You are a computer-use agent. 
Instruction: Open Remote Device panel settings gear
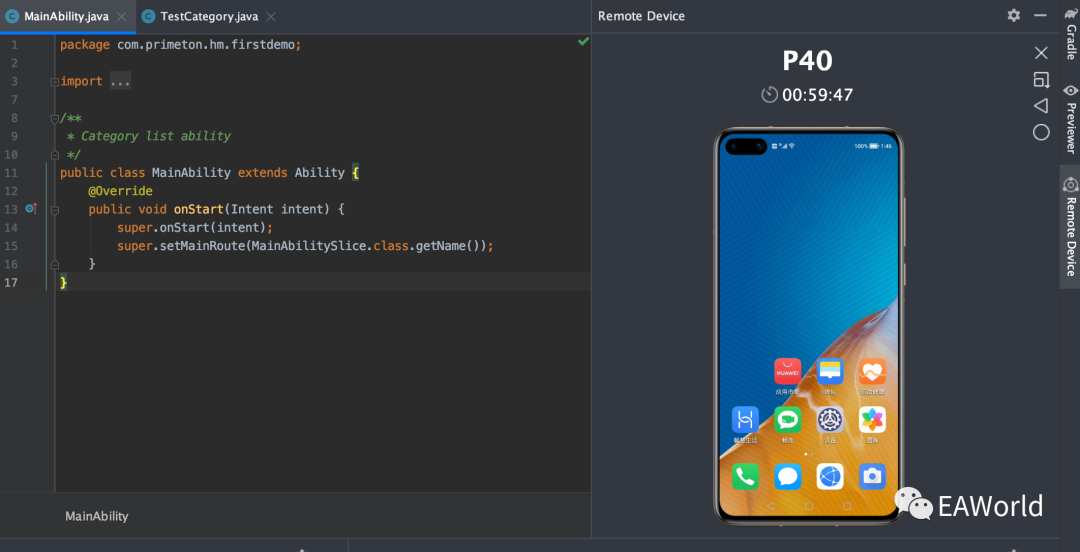(x=1013, y=15)
